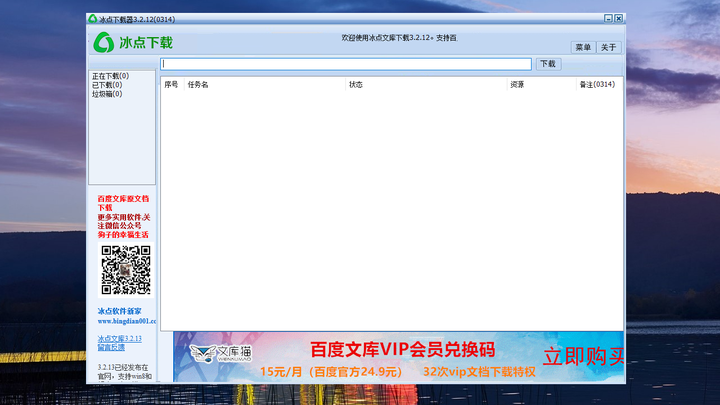Select 正在下载(0) in the sidebar
The image size is (720, 405).
[x=110, y=76]
